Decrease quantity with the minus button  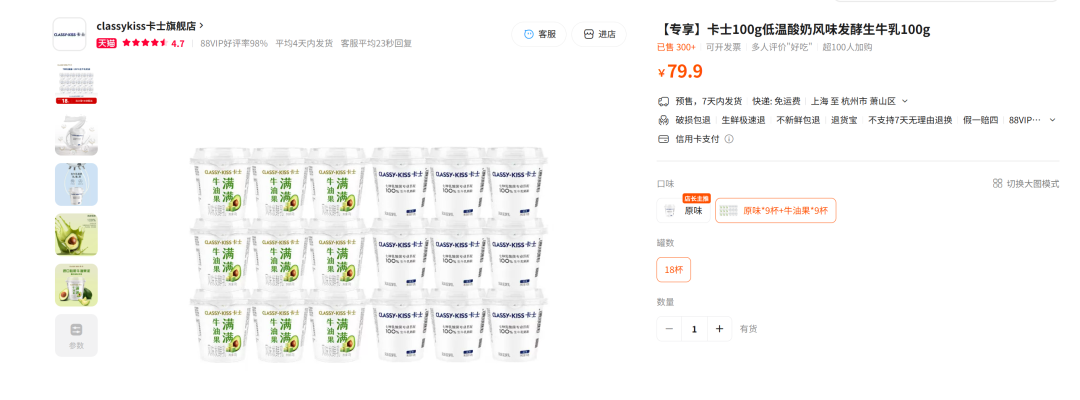(x=669, y=329)
